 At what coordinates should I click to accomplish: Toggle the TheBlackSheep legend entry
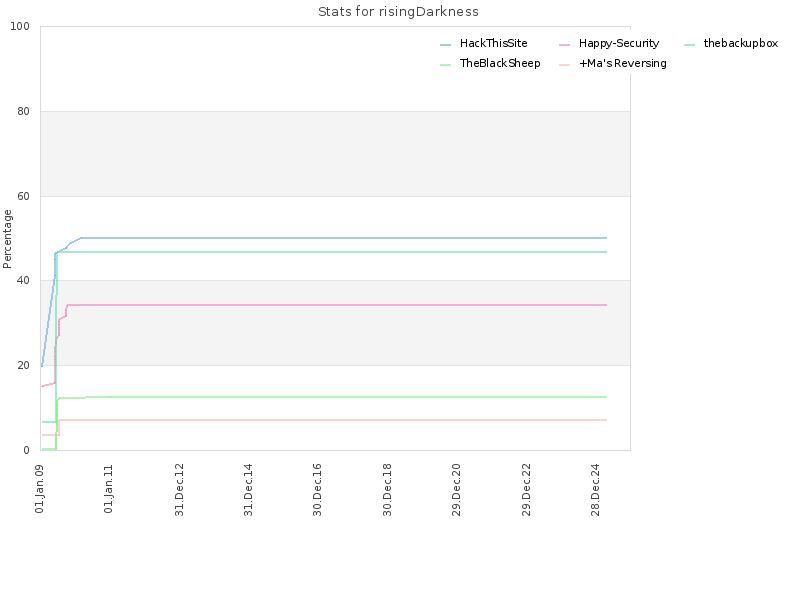pos(490,63)
